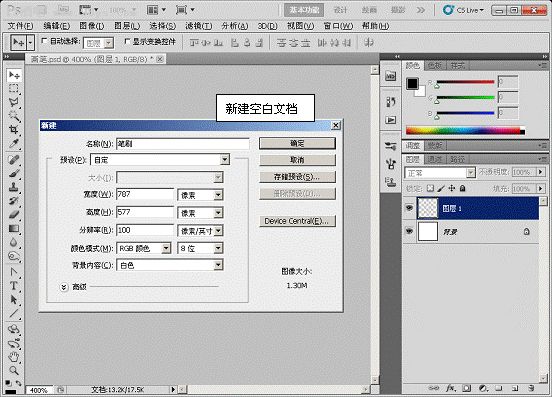Select the Lasso tool

14,102
